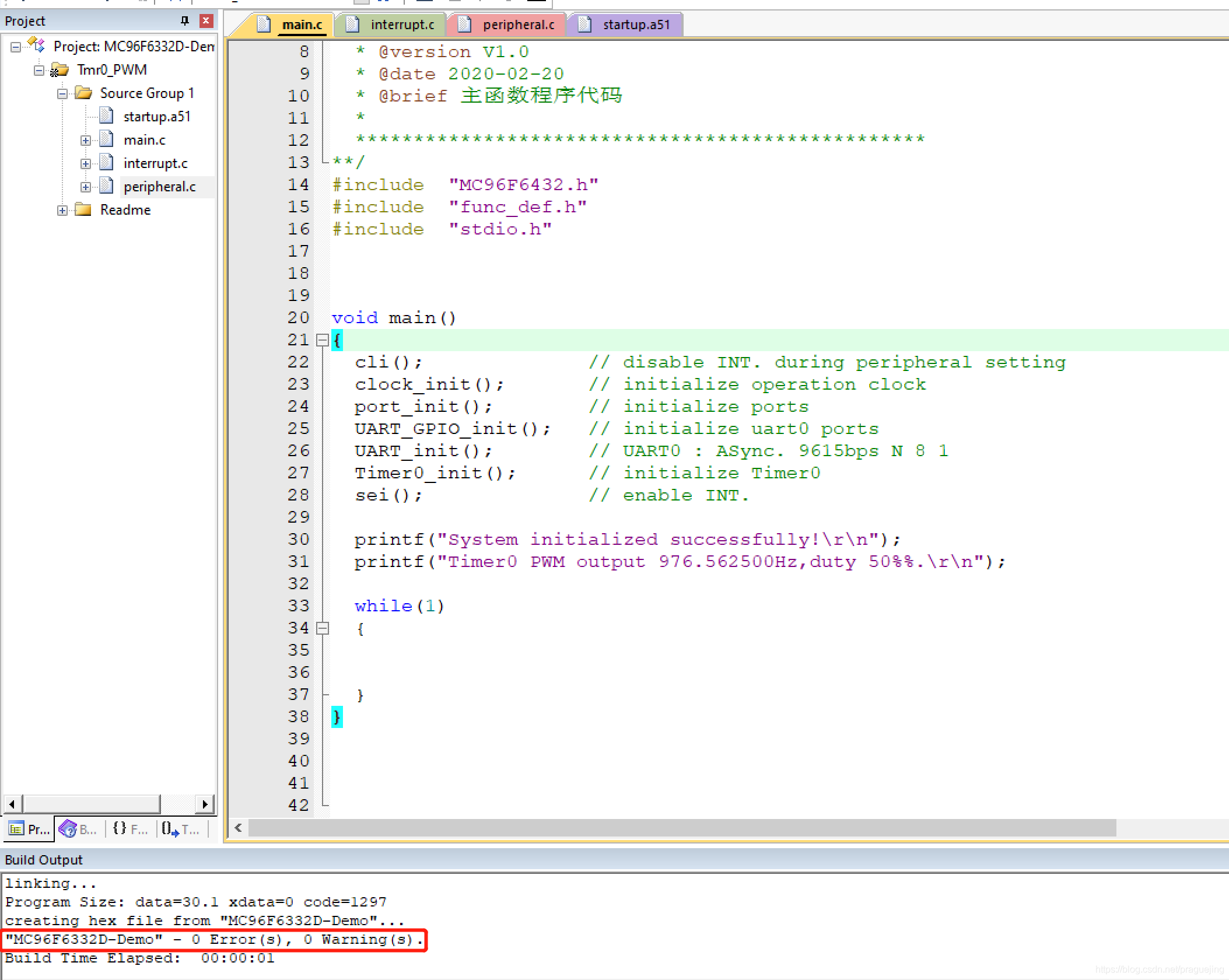Select interrupt.c in project tree
1229x980 pixels.
click(155, 163)
